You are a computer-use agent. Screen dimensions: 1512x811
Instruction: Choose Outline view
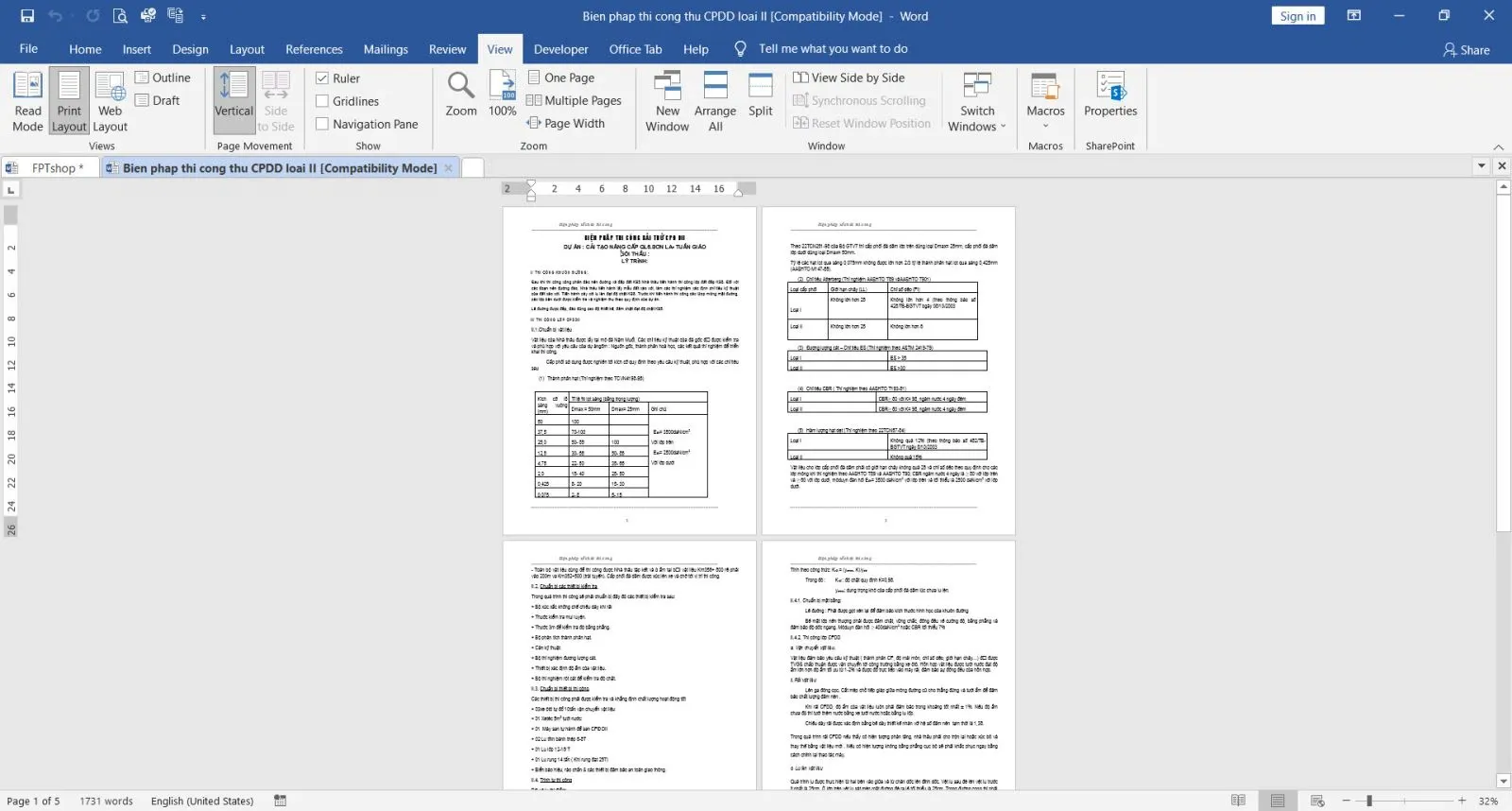pyautogui.click(x=163, y=78)
